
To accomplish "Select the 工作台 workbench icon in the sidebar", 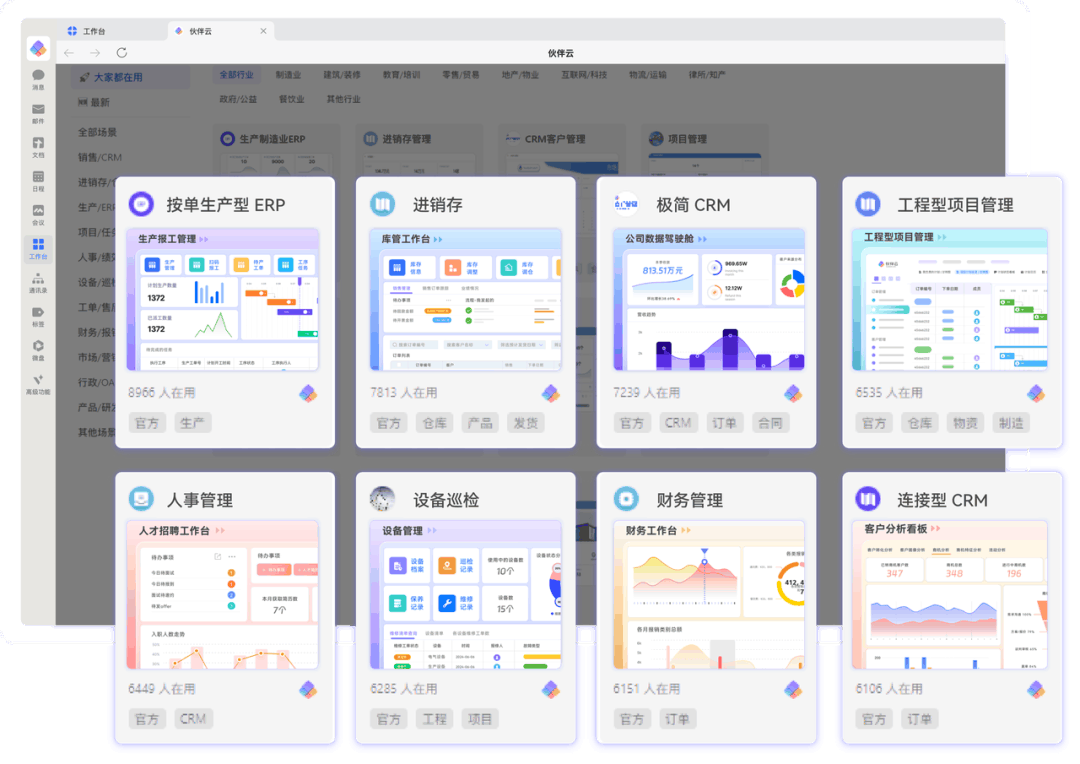I will [x=38, y=249].
